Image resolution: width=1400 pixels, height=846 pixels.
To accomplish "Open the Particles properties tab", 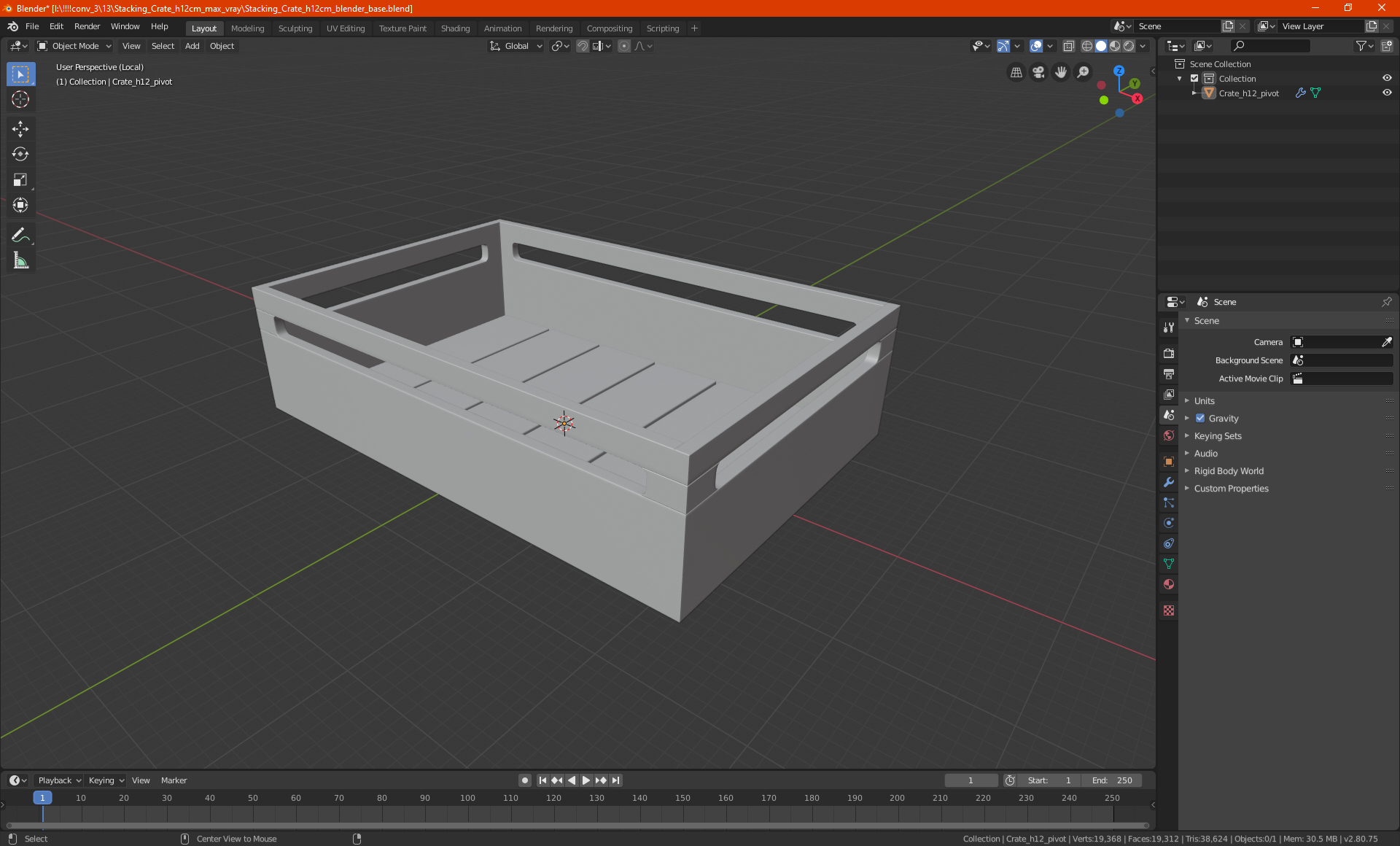I will pos(1169,502).
